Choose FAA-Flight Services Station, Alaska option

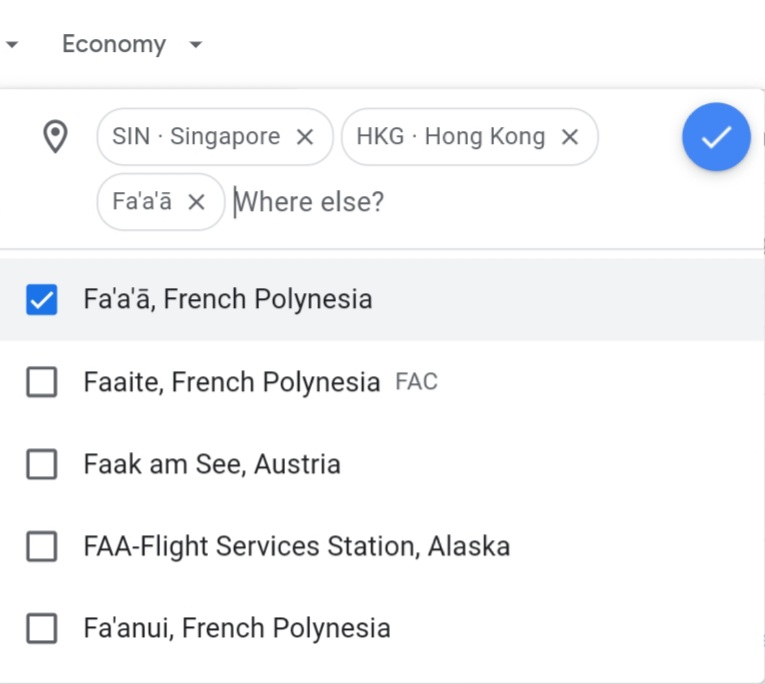point(297,546)
